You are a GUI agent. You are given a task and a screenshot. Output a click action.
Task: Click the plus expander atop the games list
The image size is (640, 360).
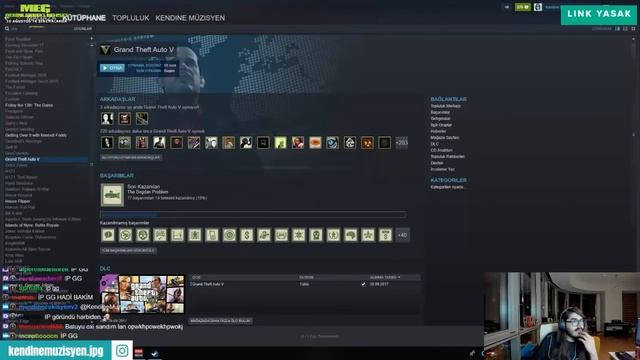click(x=91, y=39)
